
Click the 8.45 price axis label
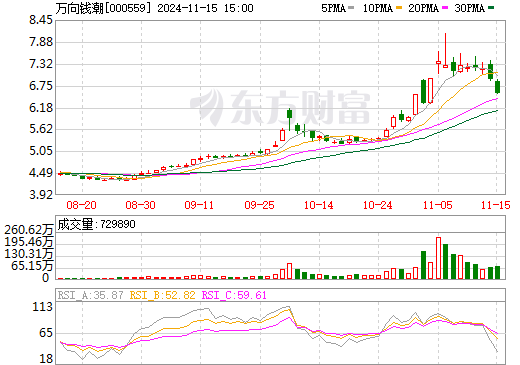click(x=41, y=20)
